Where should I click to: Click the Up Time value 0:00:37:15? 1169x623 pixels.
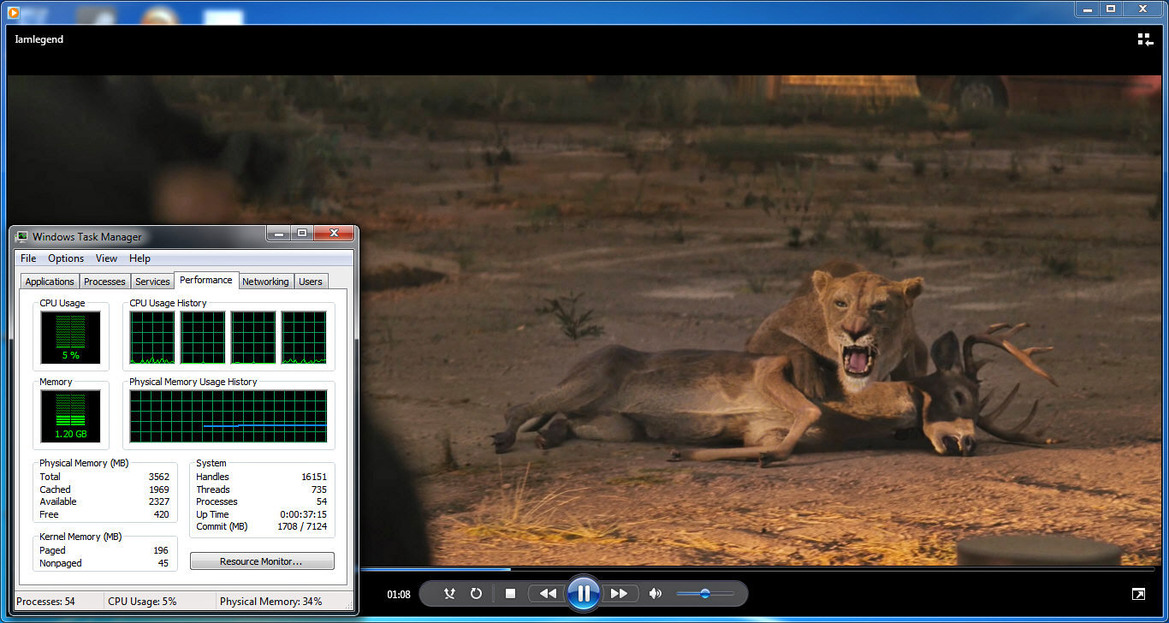pyautogui.click(x=305, y=514)
